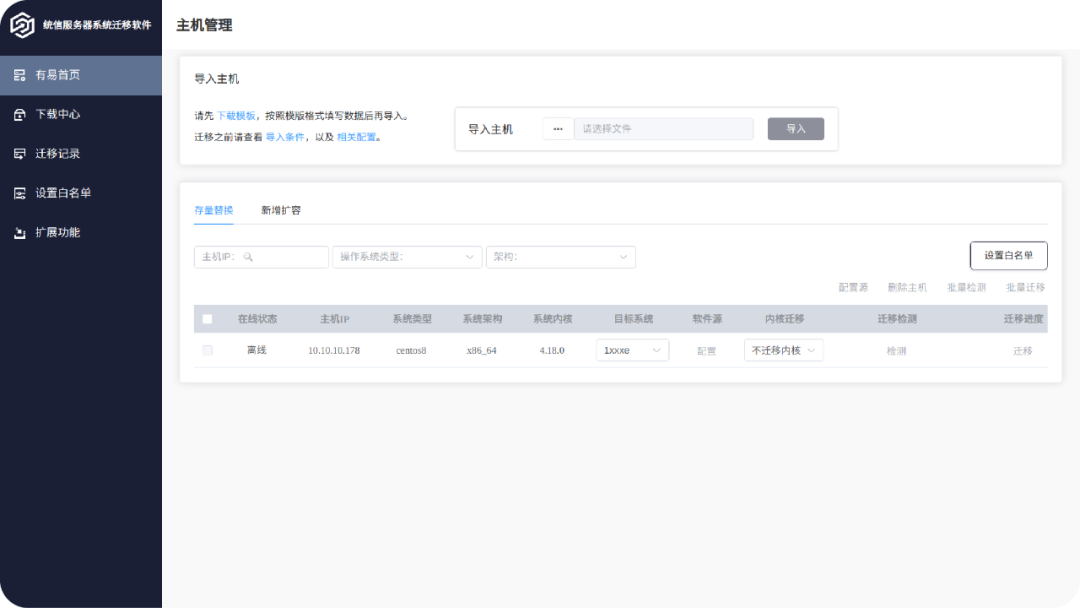Image resolution: width=1080 pixels, height=608 pixels.
Task: Click the 配置源 action
Action: tap(853, 287)
